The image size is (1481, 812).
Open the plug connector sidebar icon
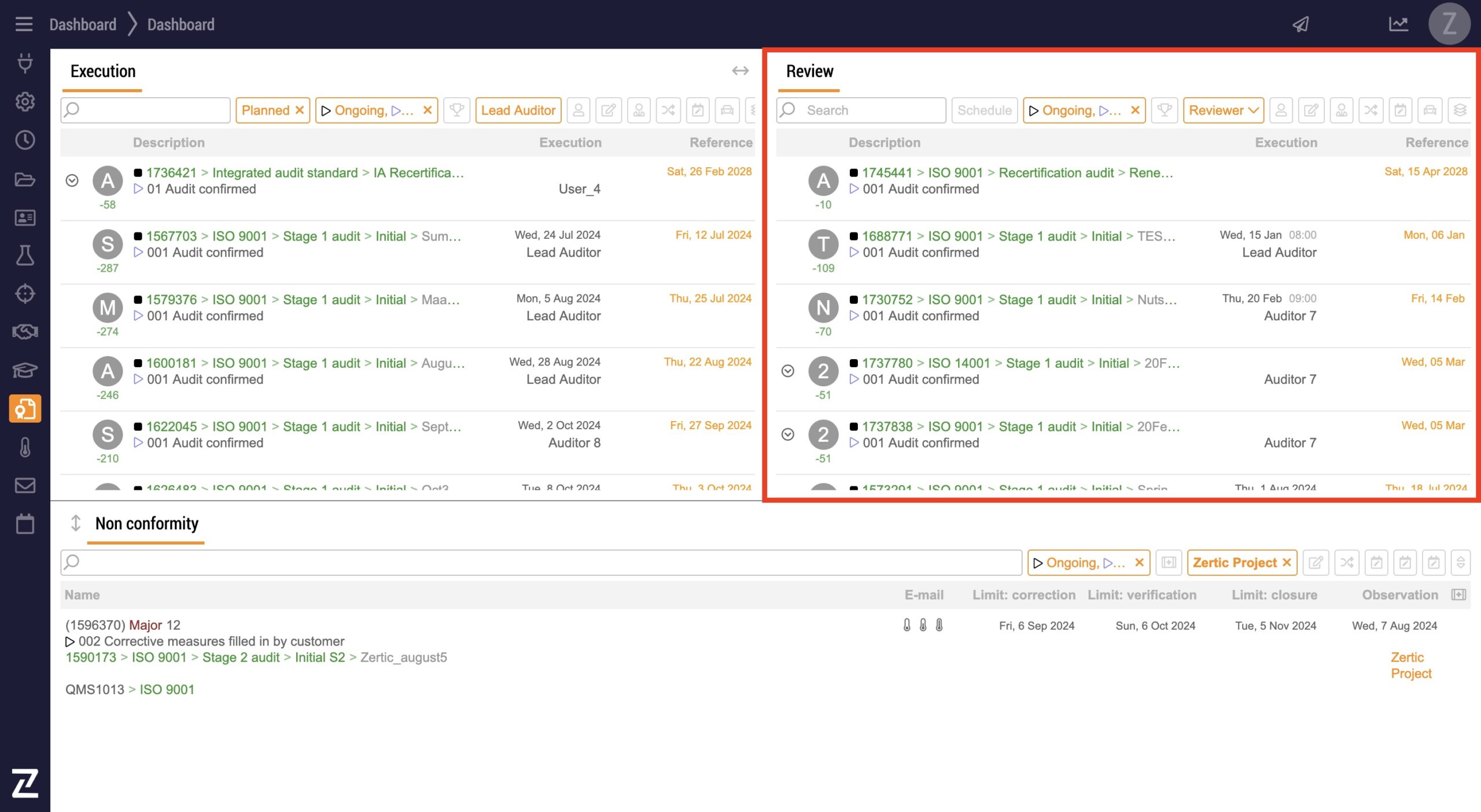pyautogui.click(x=25, y=62)
